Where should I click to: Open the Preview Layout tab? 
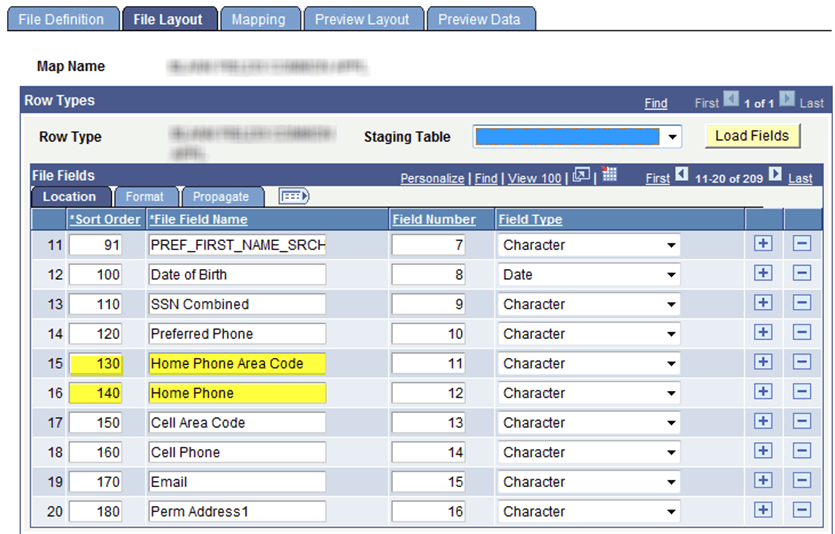tap(364, 19)
